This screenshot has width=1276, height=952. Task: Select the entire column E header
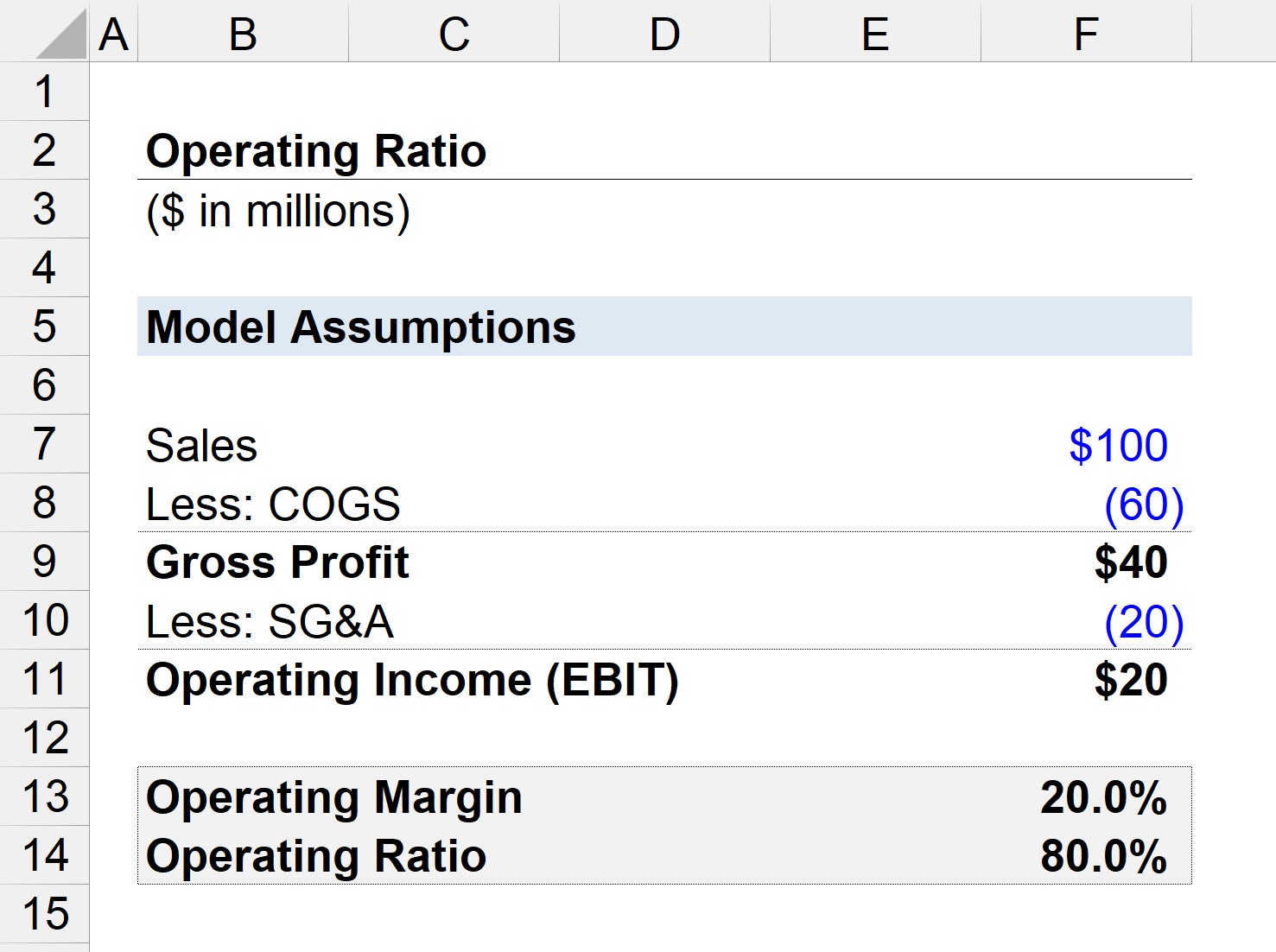click(874, 35)
